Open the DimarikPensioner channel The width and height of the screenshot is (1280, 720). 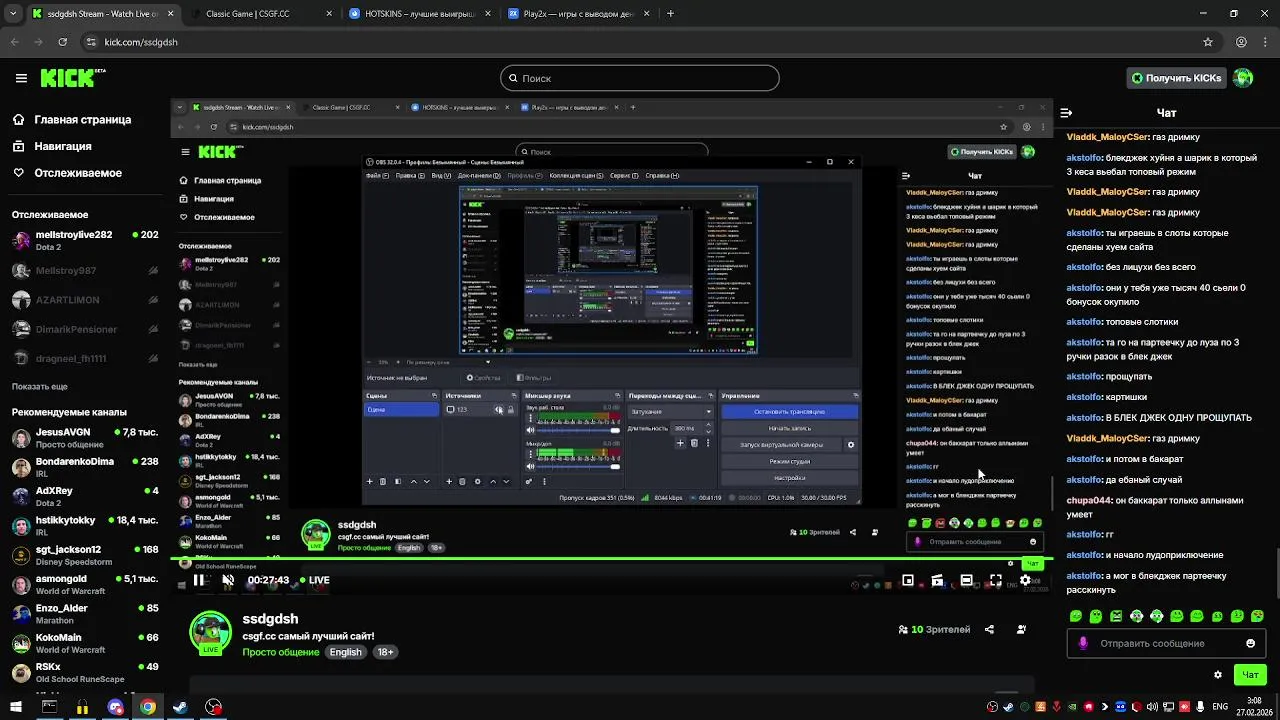click(85, 329)
